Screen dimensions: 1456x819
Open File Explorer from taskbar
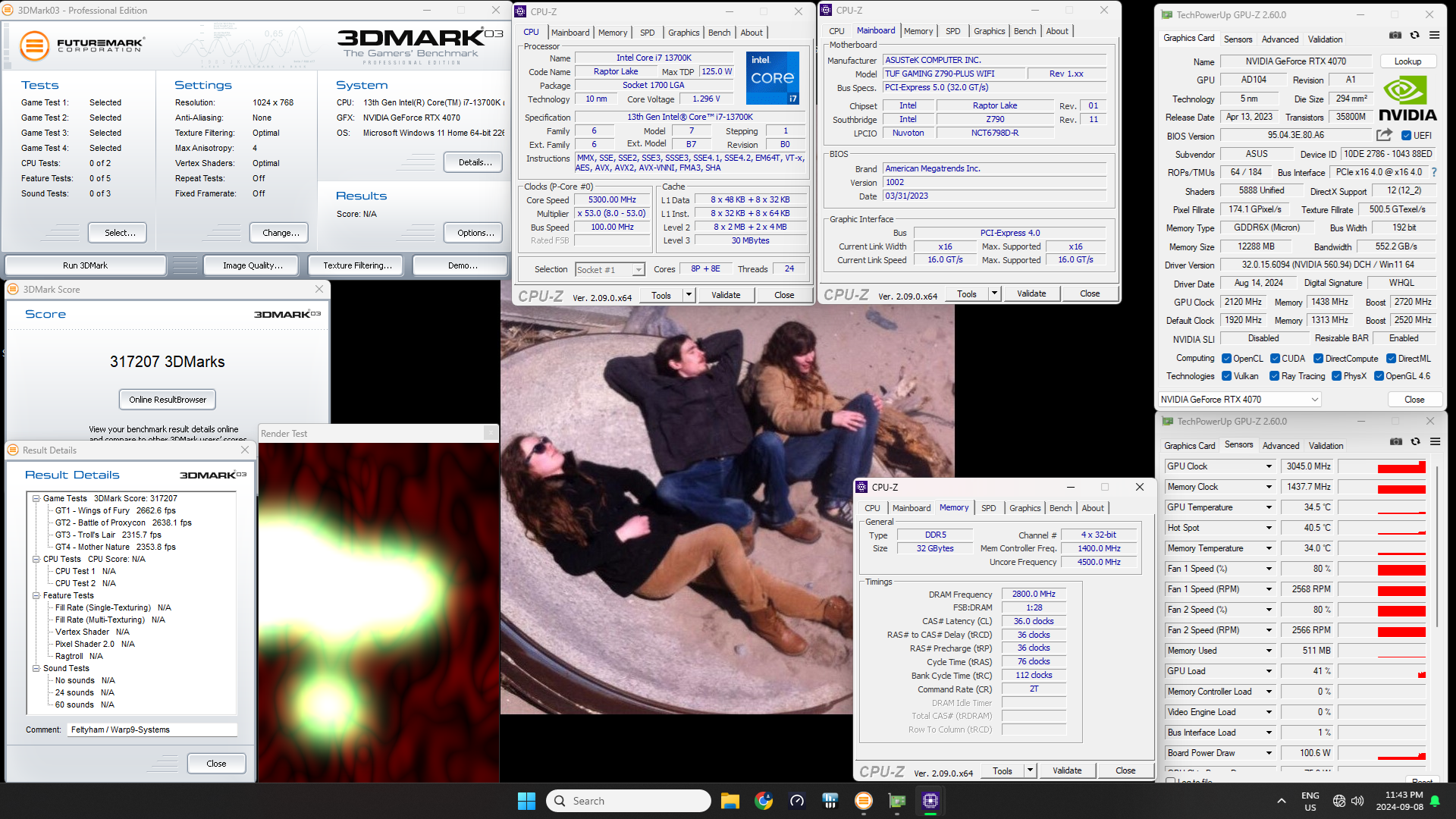pos(730,801)
